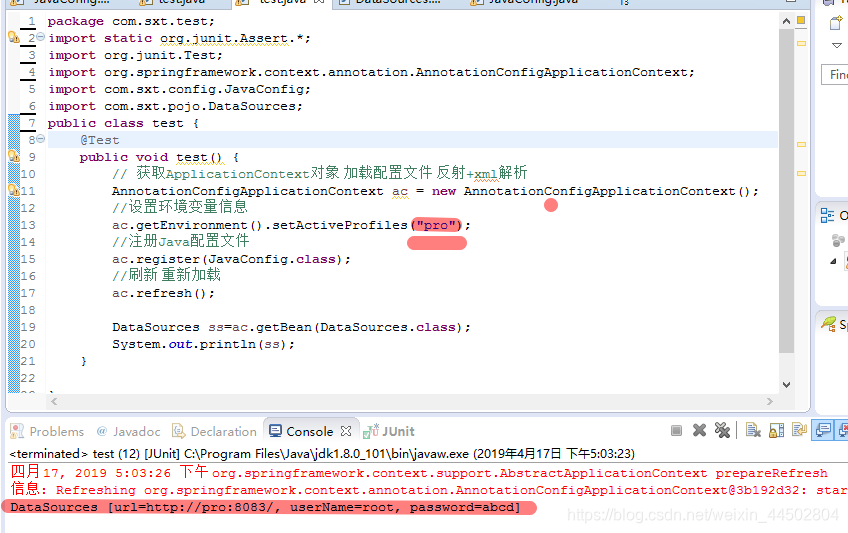The height and width of the screenshot is (533, 848).
Task: Click the yellow overview ruler summary square
Action: 801,21
